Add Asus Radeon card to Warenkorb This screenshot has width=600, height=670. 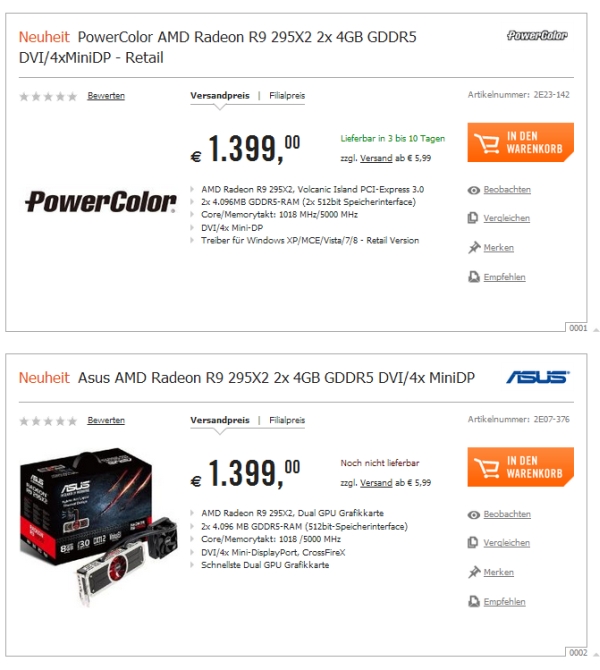tap(520, 467)
